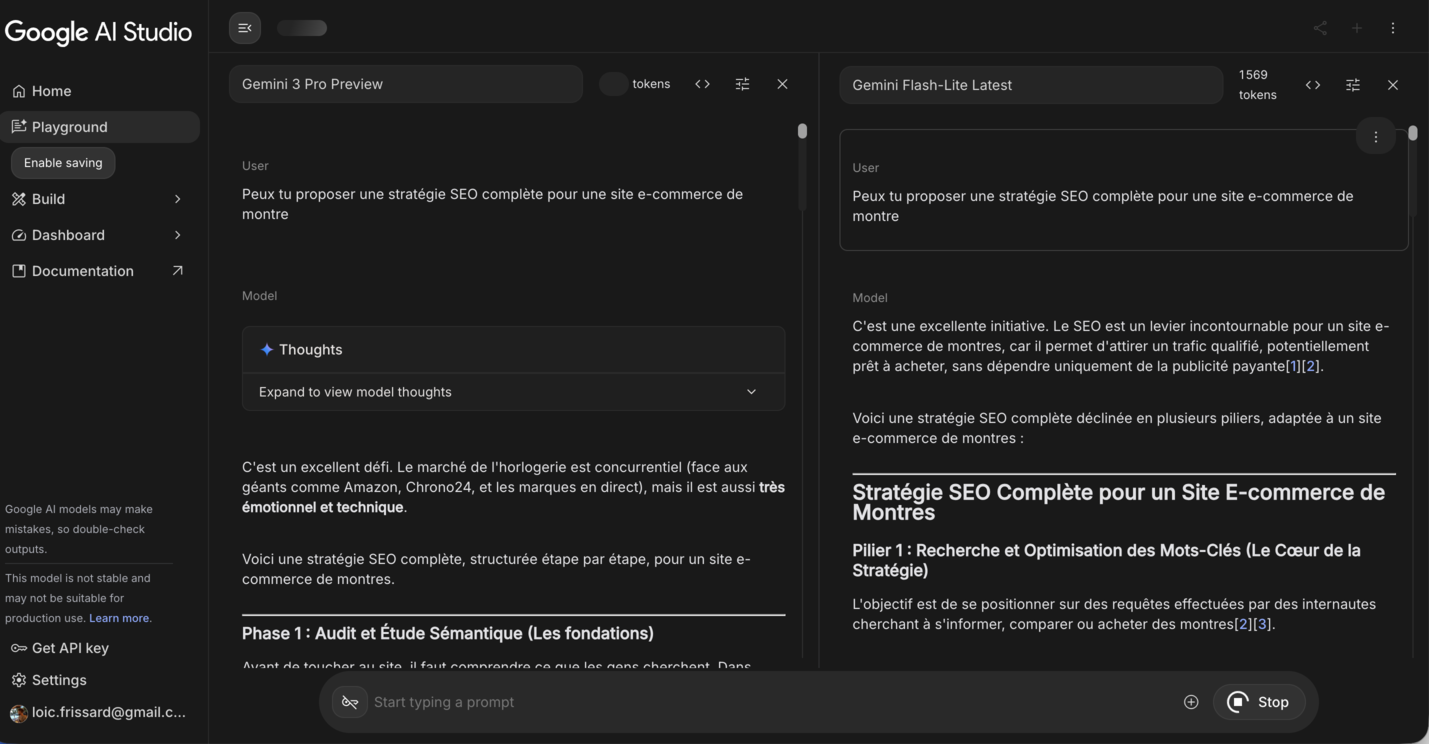Click the 'Google AI models may make mistakes' notice
This screenshot has width=1429, height=744.
coord(79,529)
